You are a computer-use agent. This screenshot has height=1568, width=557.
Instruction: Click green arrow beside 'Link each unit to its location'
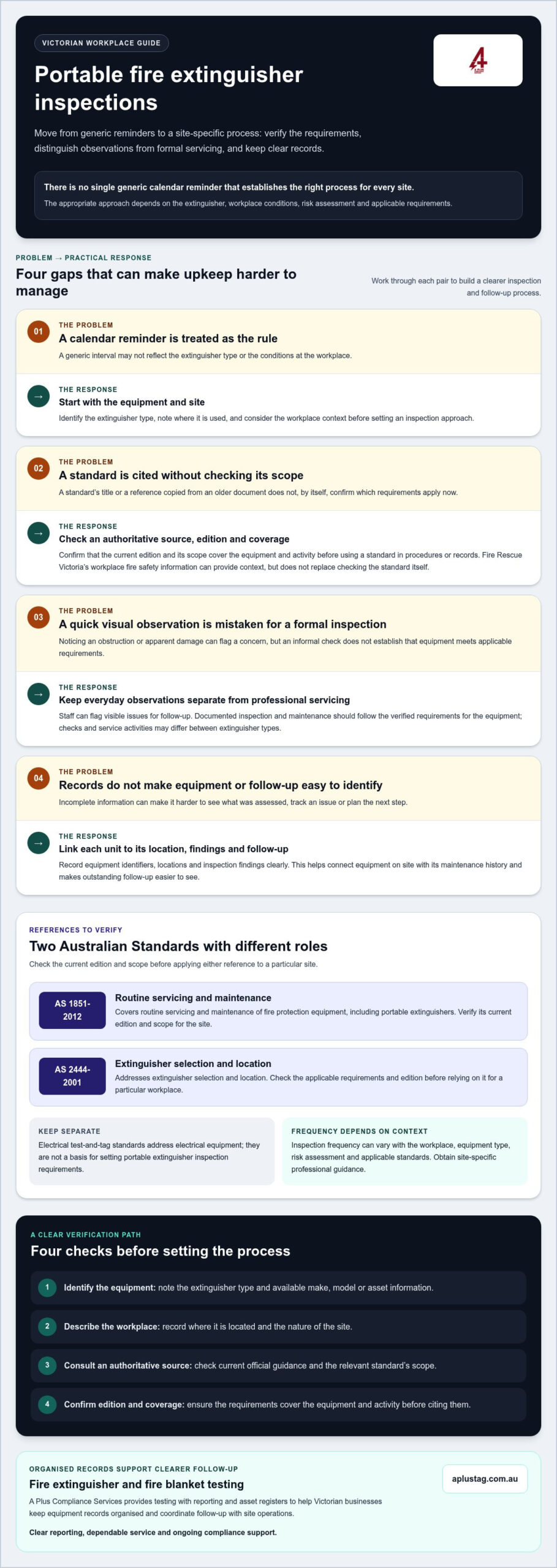tap(39, 843)
